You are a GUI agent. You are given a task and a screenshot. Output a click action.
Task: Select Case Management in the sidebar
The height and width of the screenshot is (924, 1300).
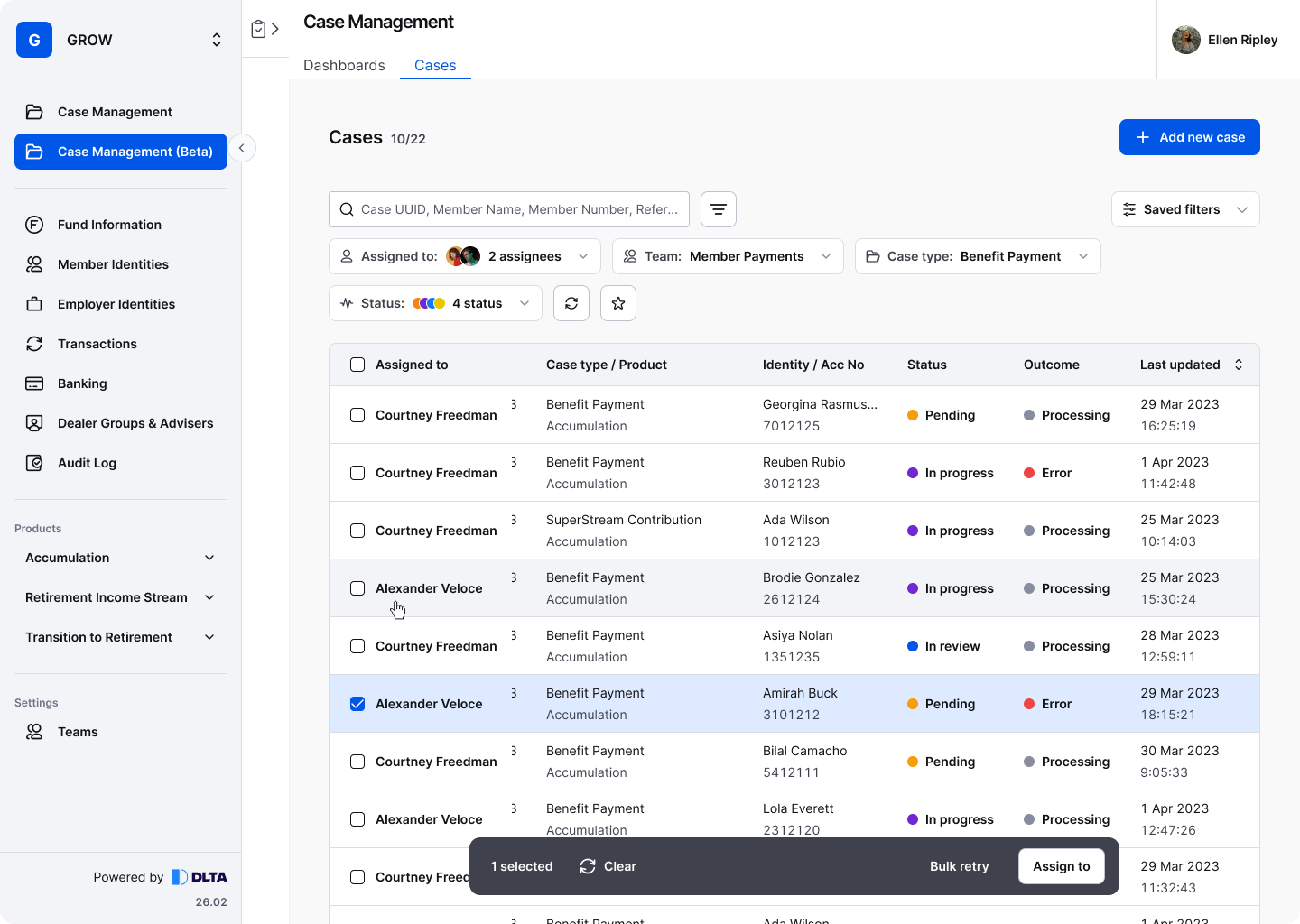click(x=115, y=112)
